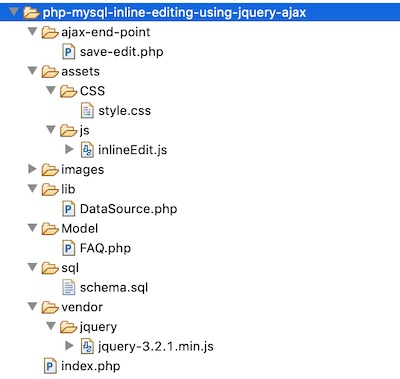Image resolution: width=400 pixels, height=379 pixels.
Task: Collapse the js folder under assets
Action: click(x=51, y=130)
